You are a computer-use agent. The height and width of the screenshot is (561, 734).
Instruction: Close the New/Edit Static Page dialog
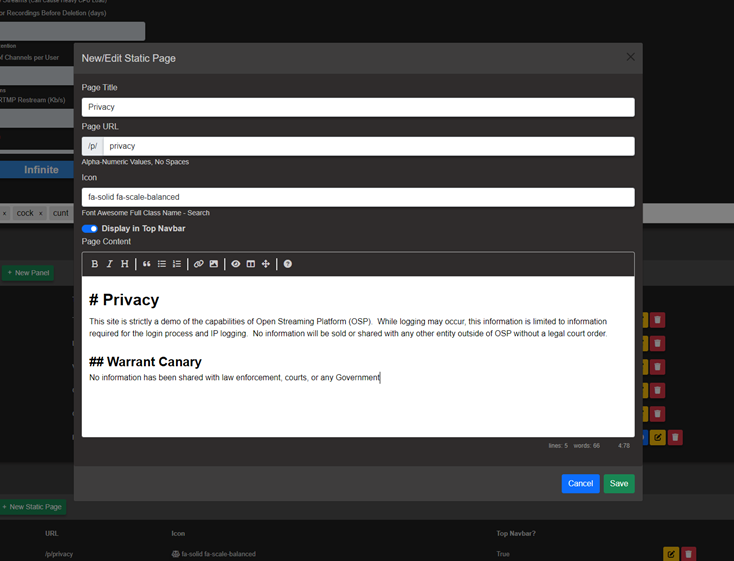coord(631,57)
